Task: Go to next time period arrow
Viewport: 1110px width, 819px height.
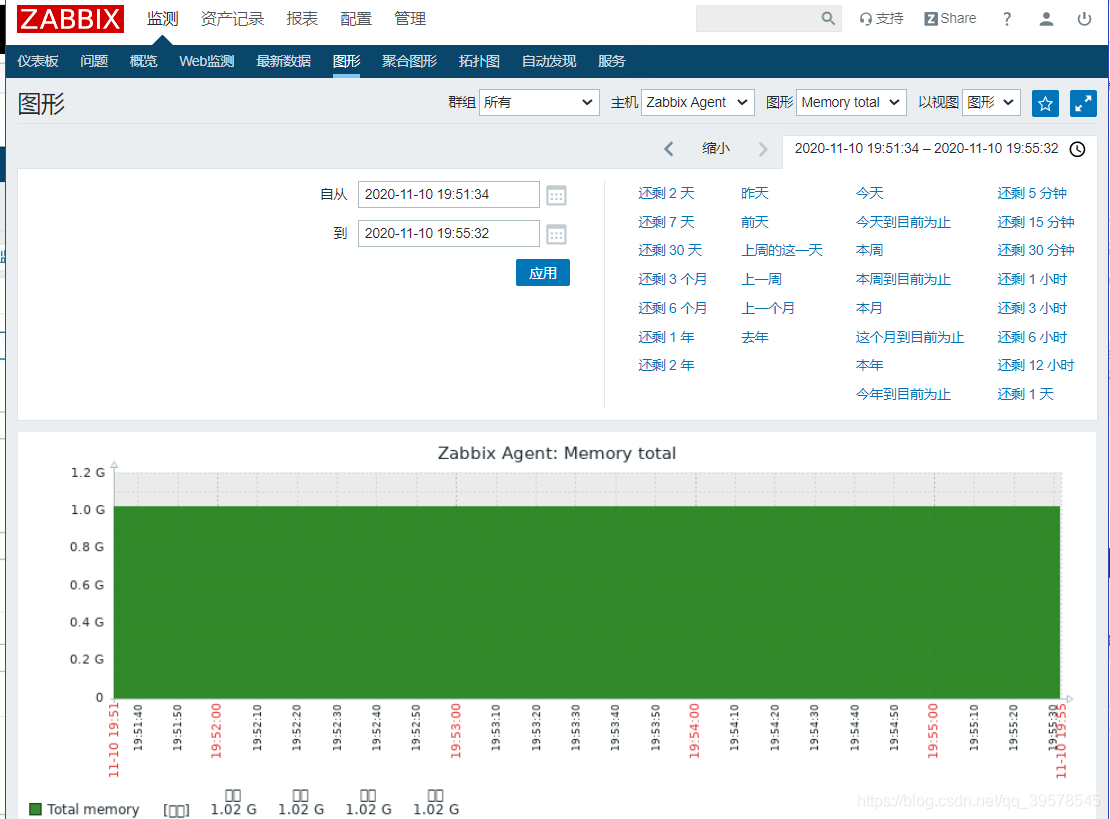Action: [x=762, y=149]
